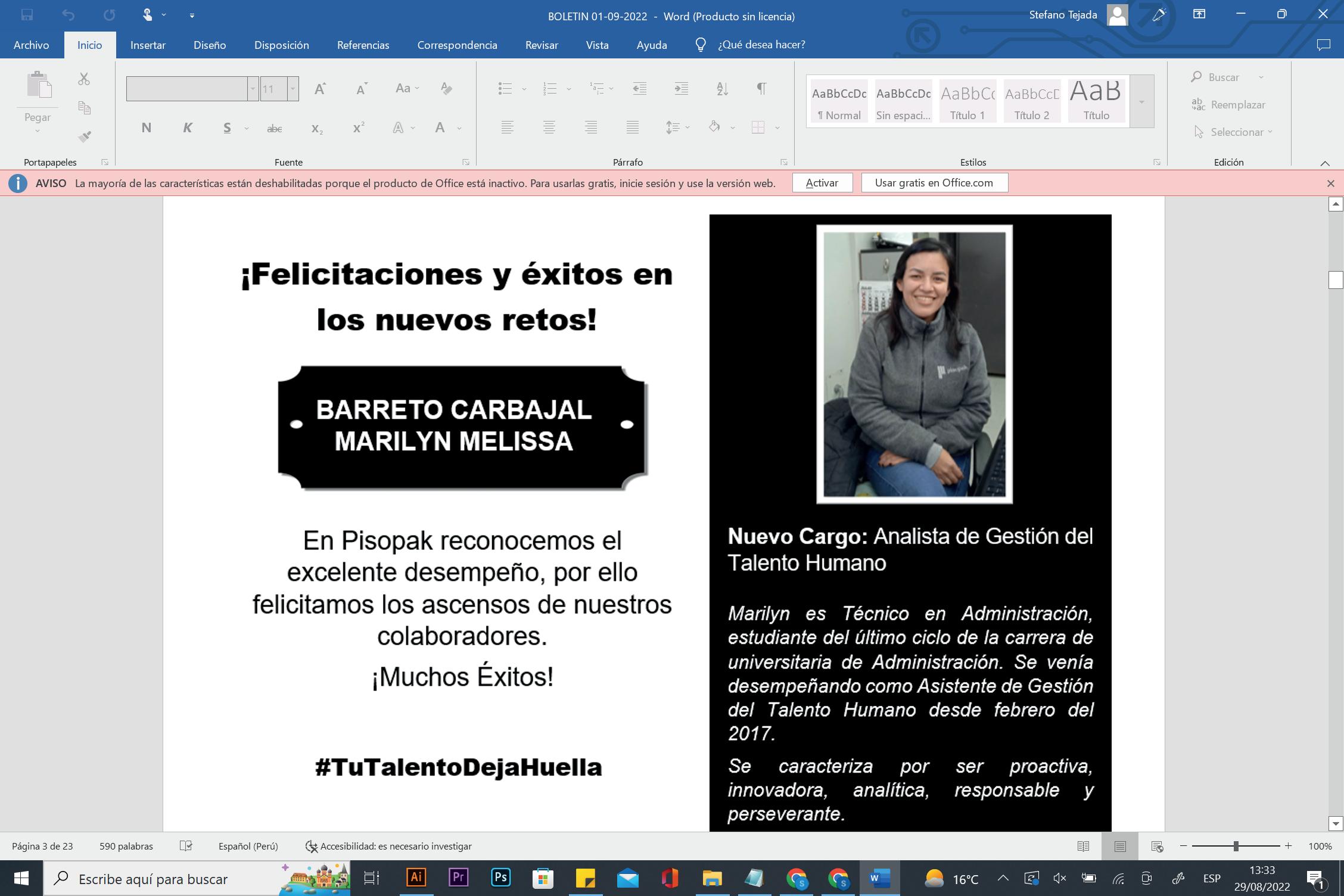Screen dimensions: 1344x896
Task: Click the clear all formatting icon
Action: pos(446,89)
